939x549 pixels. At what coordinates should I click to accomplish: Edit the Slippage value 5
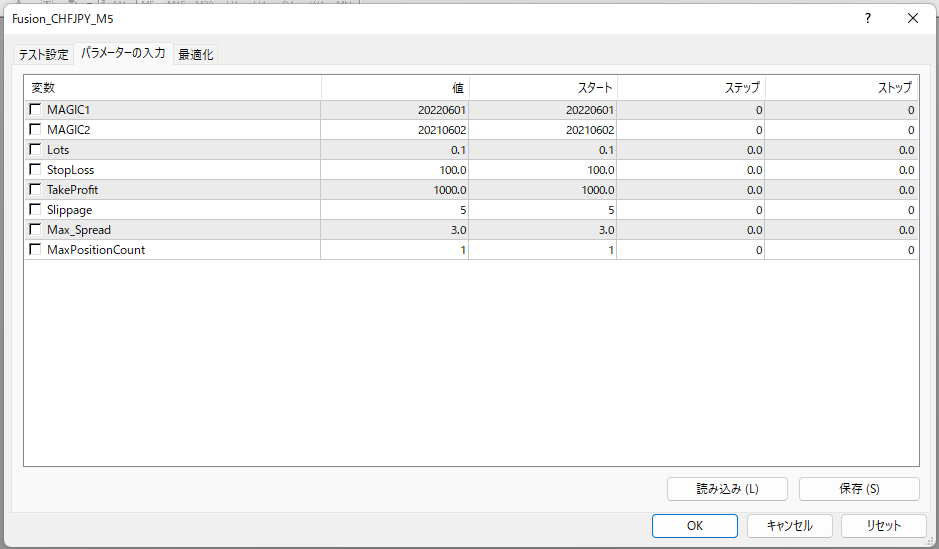(395, 210)
